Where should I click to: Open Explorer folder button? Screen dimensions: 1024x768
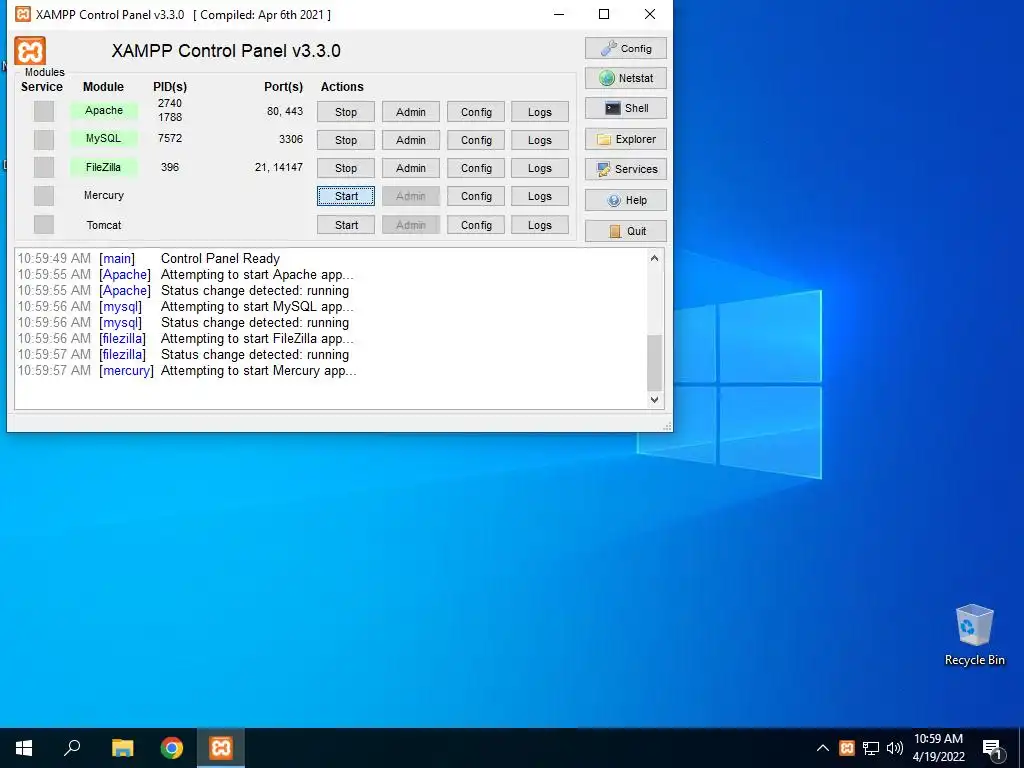[626, 139]
